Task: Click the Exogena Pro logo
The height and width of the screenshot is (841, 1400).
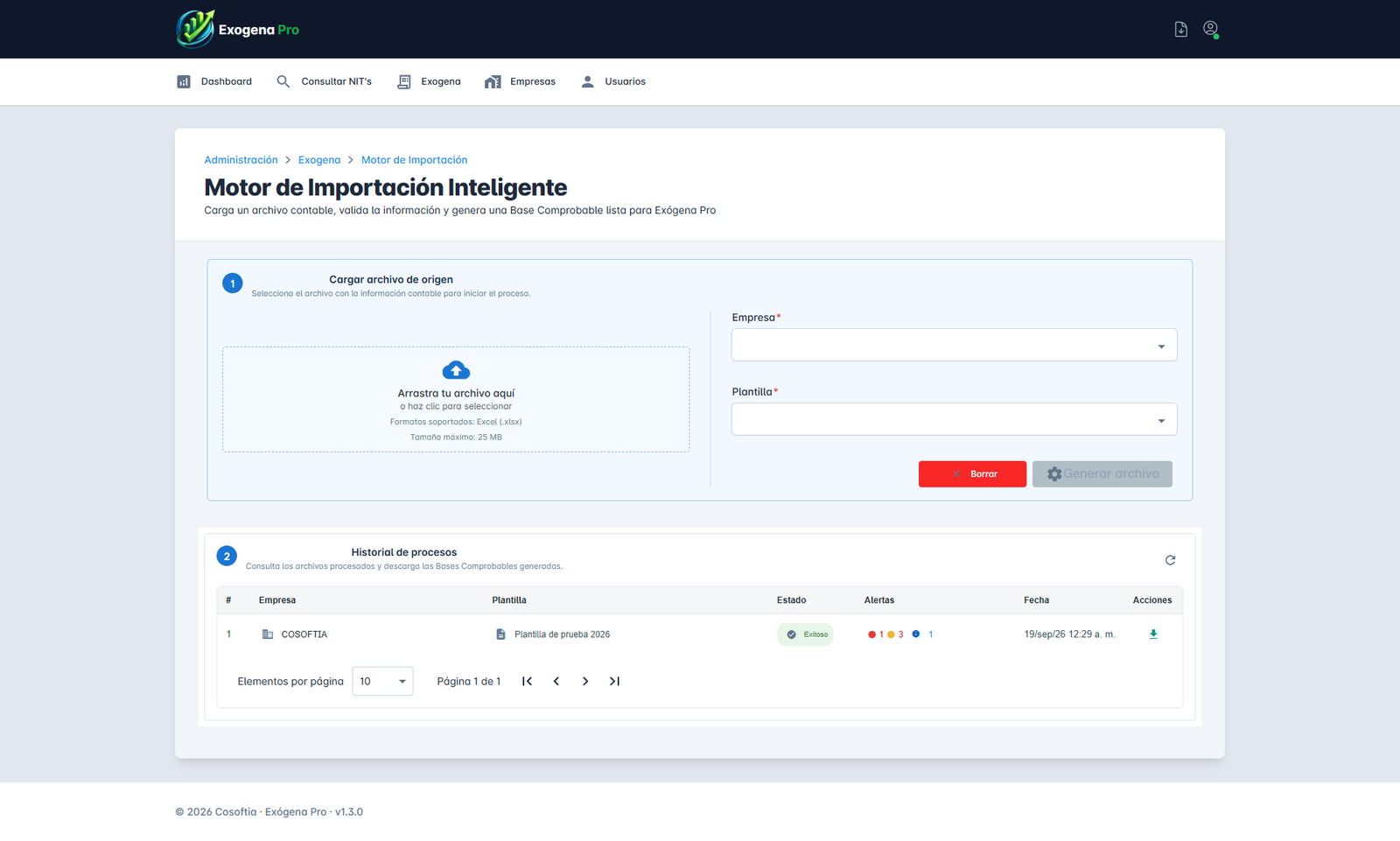Action: (x=238, y=29)
